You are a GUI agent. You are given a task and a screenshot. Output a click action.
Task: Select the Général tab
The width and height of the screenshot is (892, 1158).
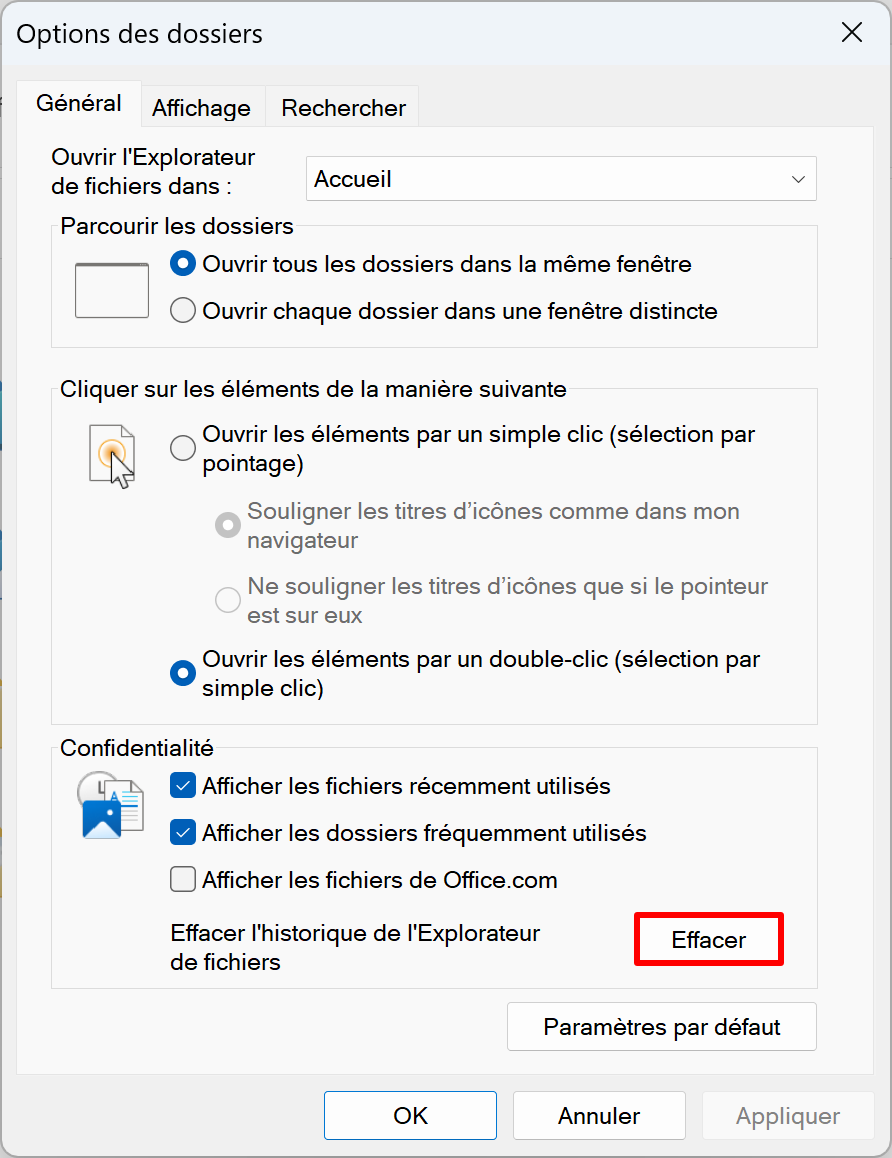point(79,103)
